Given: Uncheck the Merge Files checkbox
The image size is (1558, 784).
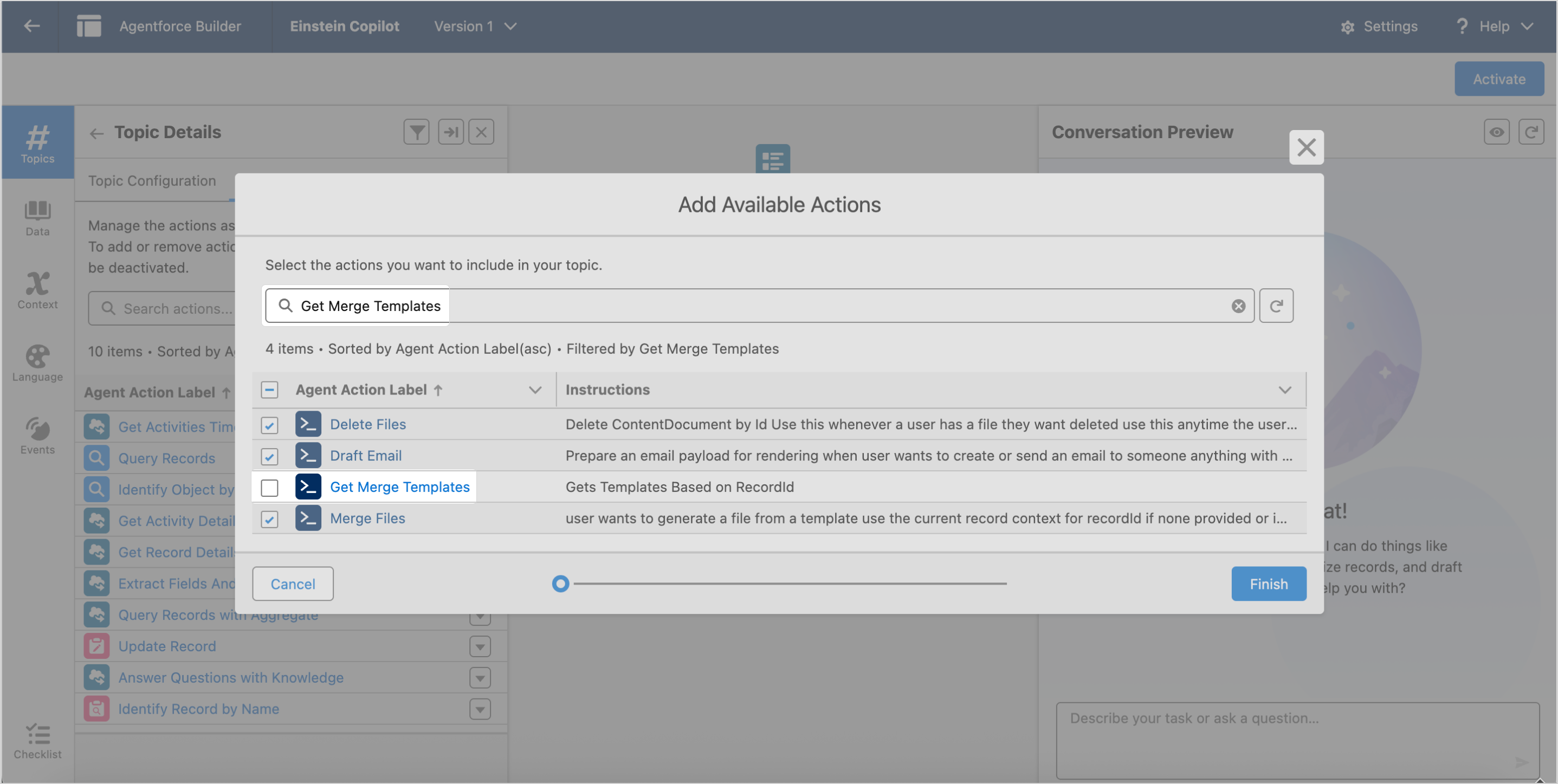Looking at the screenshot, I should pos(269,519).
